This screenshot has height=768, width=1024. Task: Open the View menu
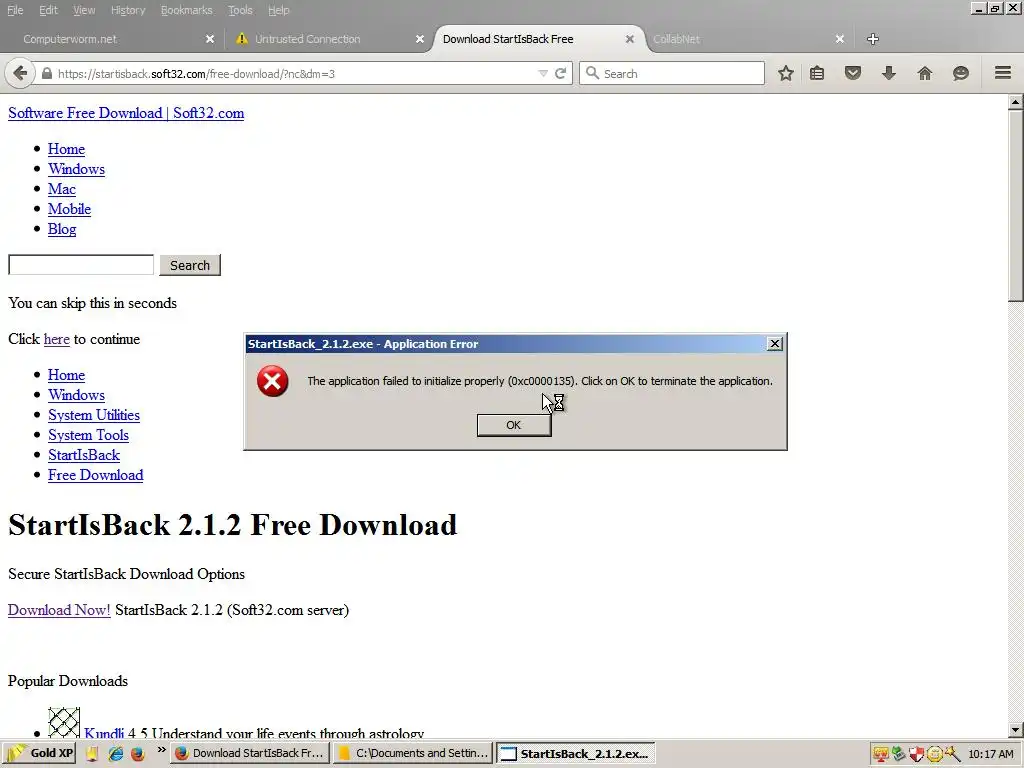[x=84, y=10]
